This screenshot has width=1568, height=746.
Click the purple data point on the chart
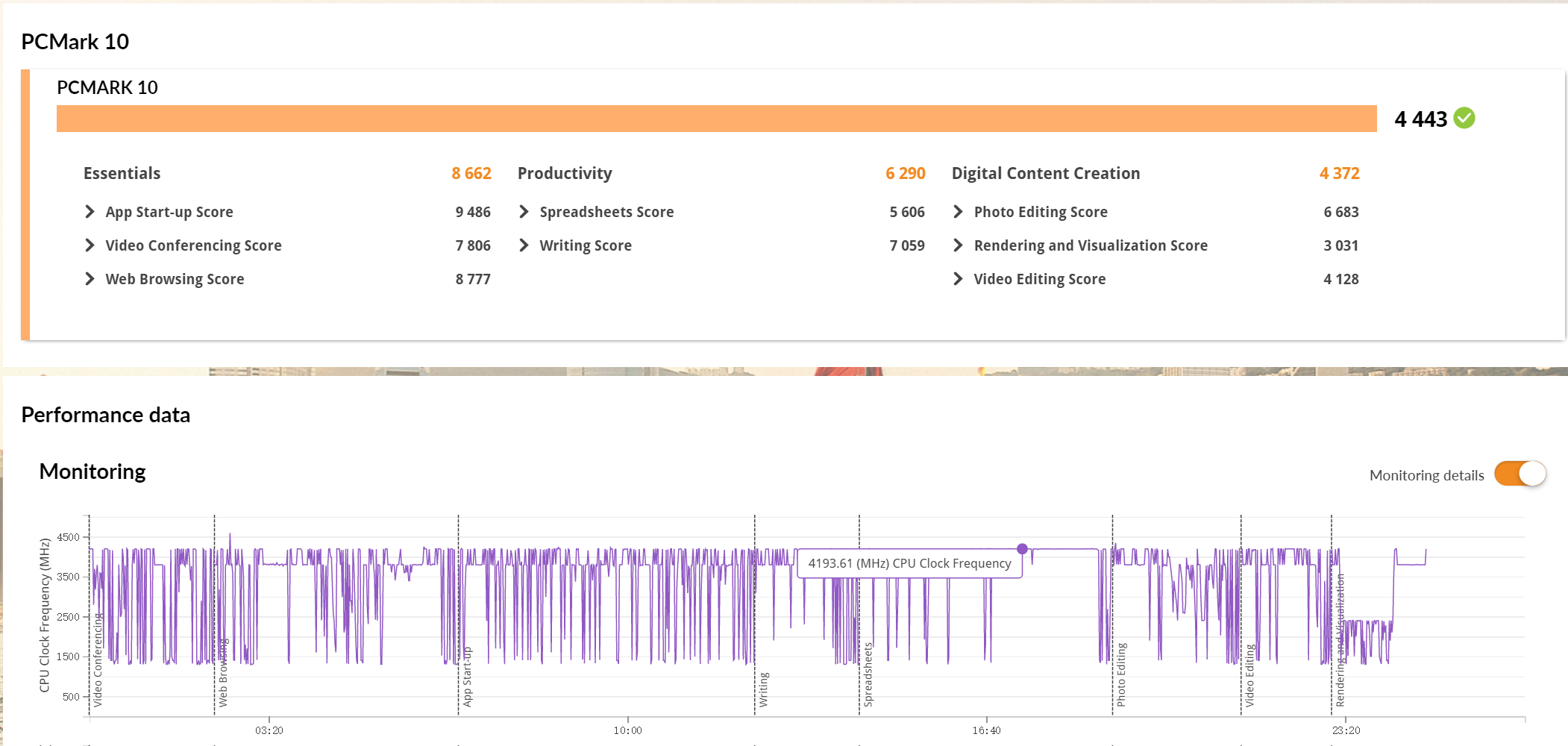tap(1022, 548)
